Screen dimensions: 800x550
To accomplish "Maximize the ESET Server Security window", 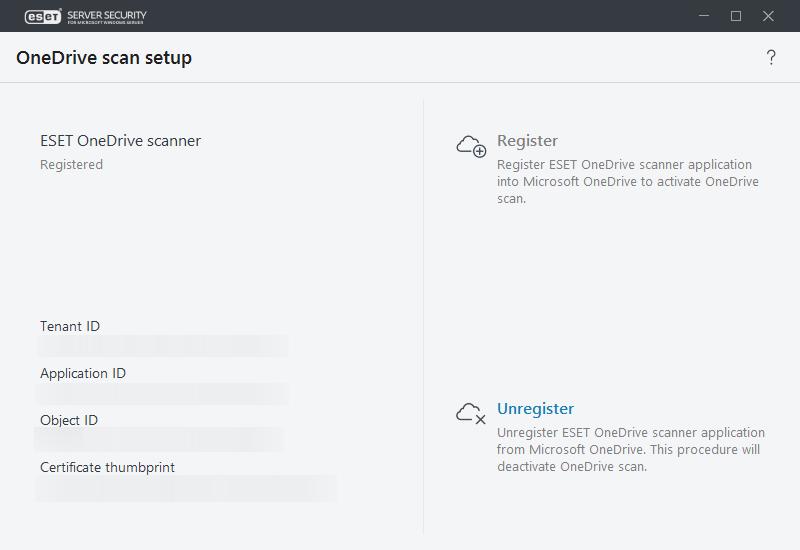I will click(x=736, y=16).
